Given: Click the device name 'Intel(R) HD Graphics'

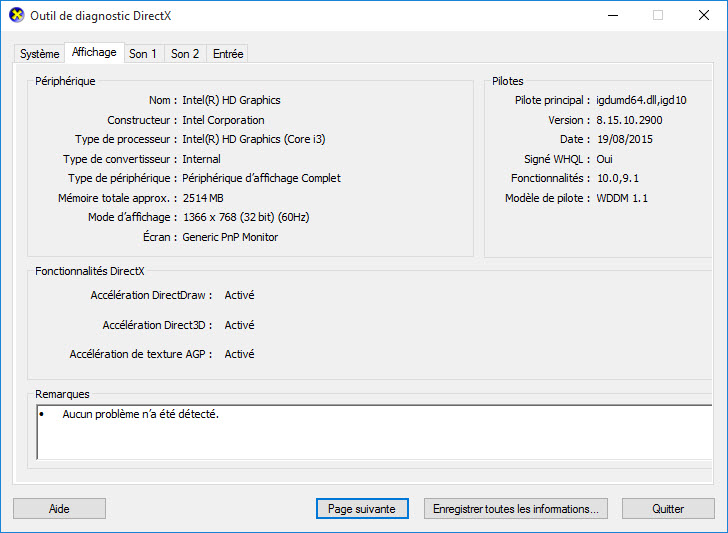Looking at the screenshot, I should [231, 100].
